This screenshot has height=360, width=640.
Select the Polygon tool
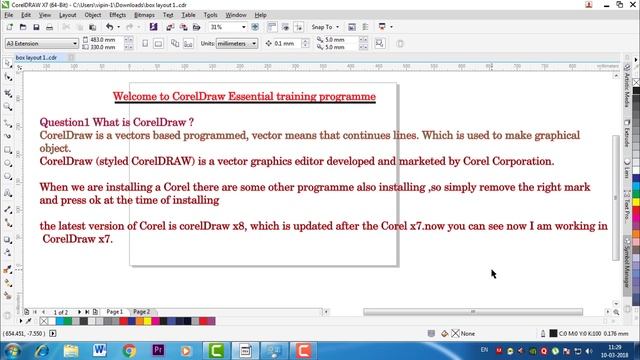(x=8, y=177)
